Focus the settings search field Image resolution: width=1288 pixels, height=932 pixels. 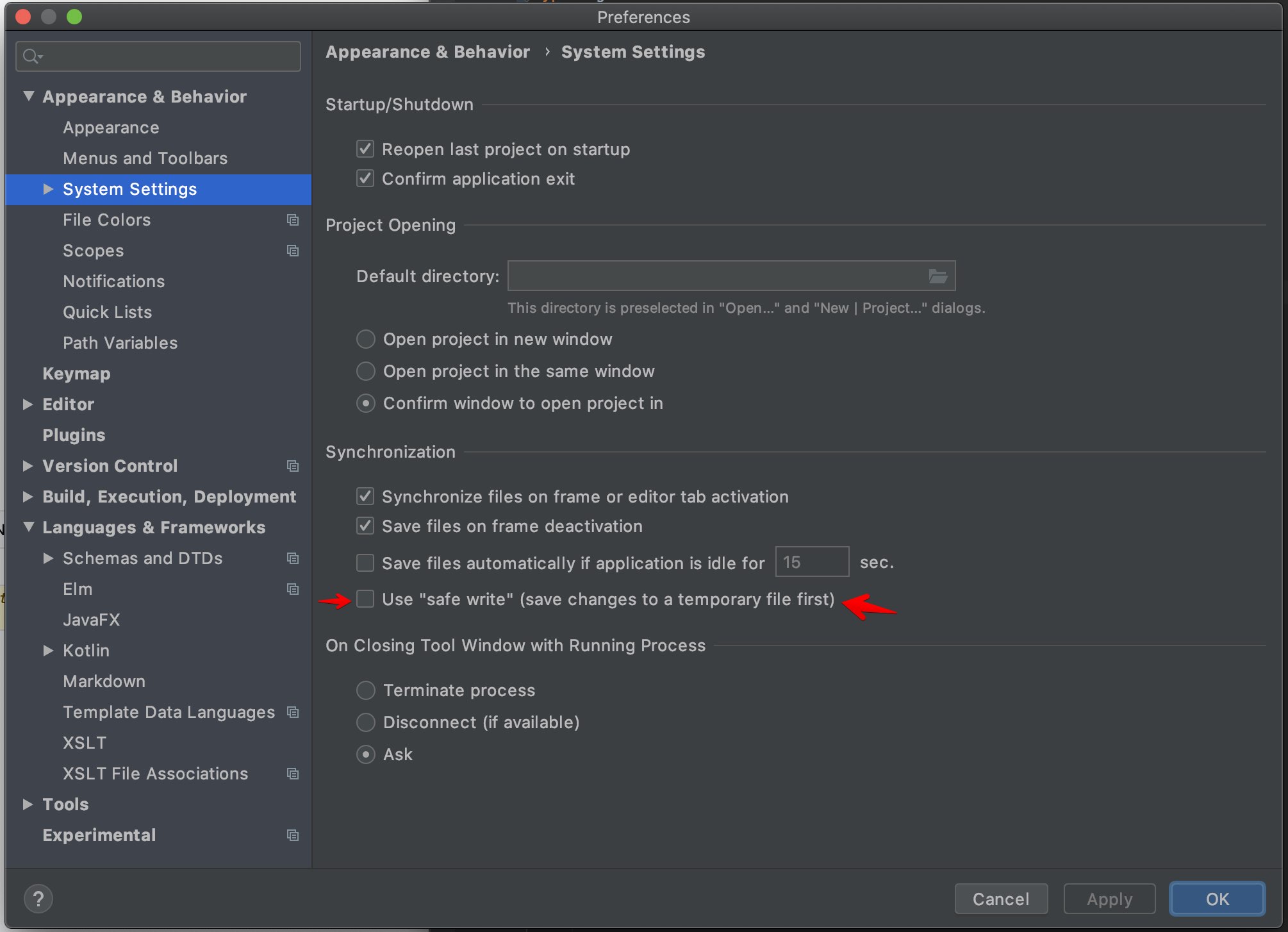pyautogui.click(x=158, y=56)
